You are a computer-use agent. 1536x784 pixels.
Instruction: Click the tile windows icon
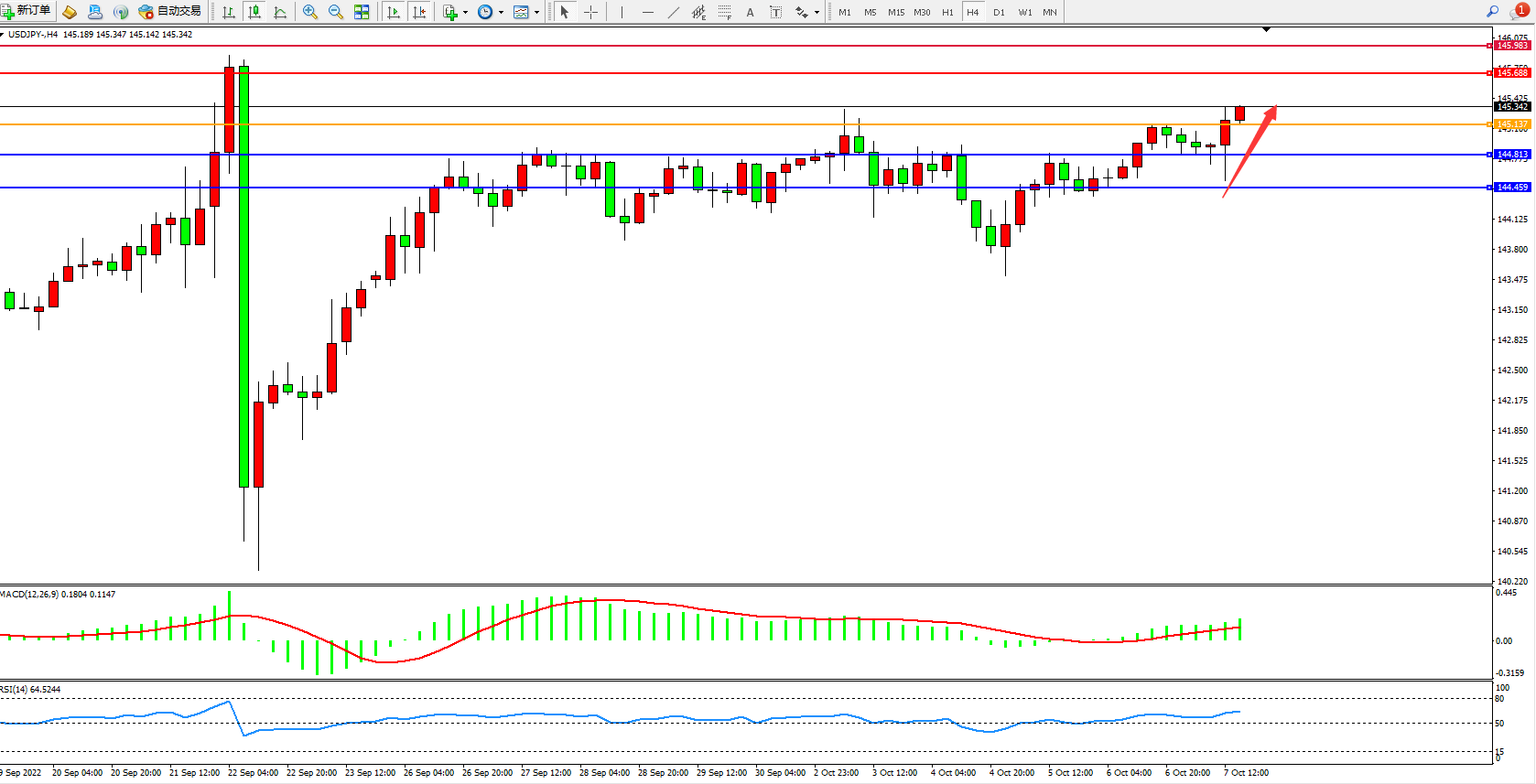point(362,12)
